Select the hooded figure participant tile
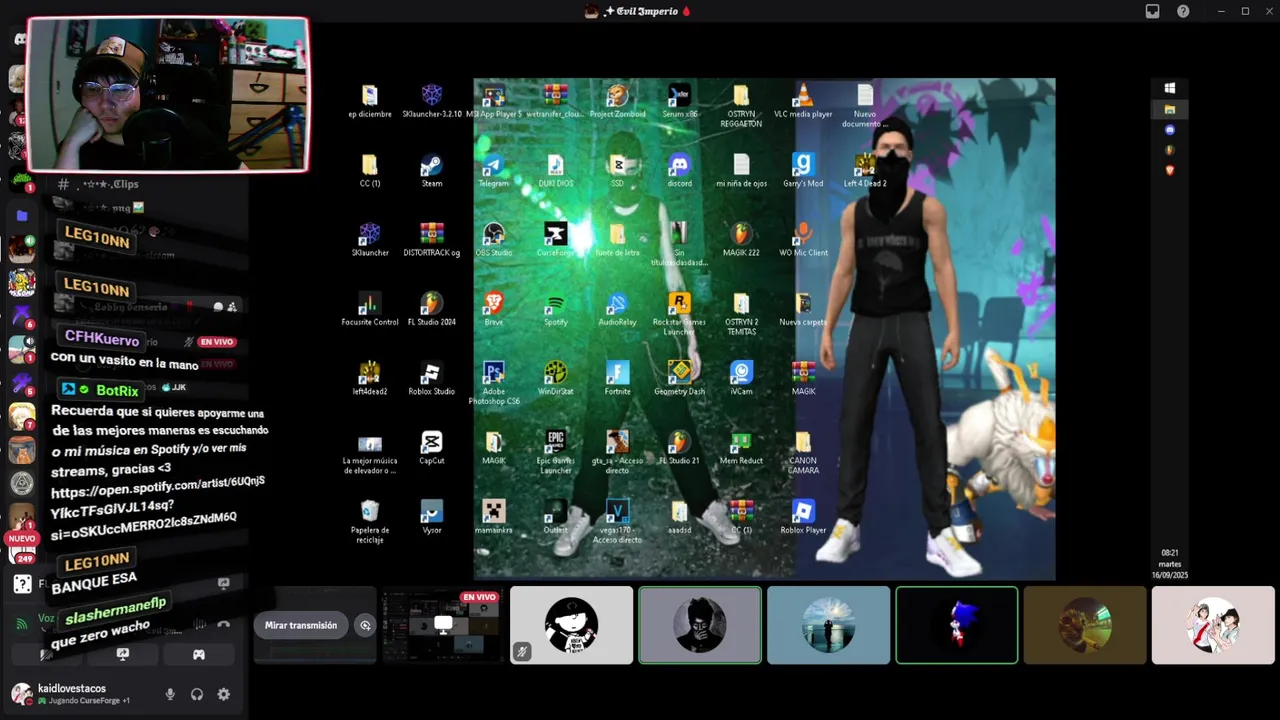Image resolution: width=1280 pixels, height=720 pixels. coord(700,625)
